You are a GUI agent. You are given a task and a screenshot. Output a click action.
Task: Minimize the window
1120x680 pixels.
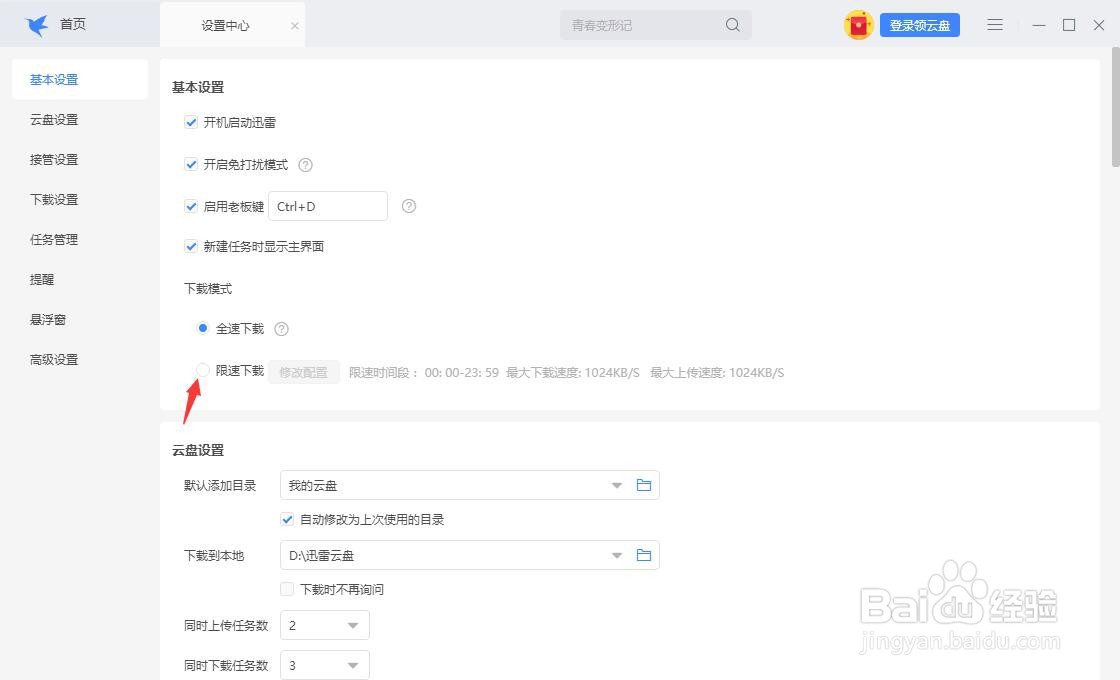coord(1039,25)
